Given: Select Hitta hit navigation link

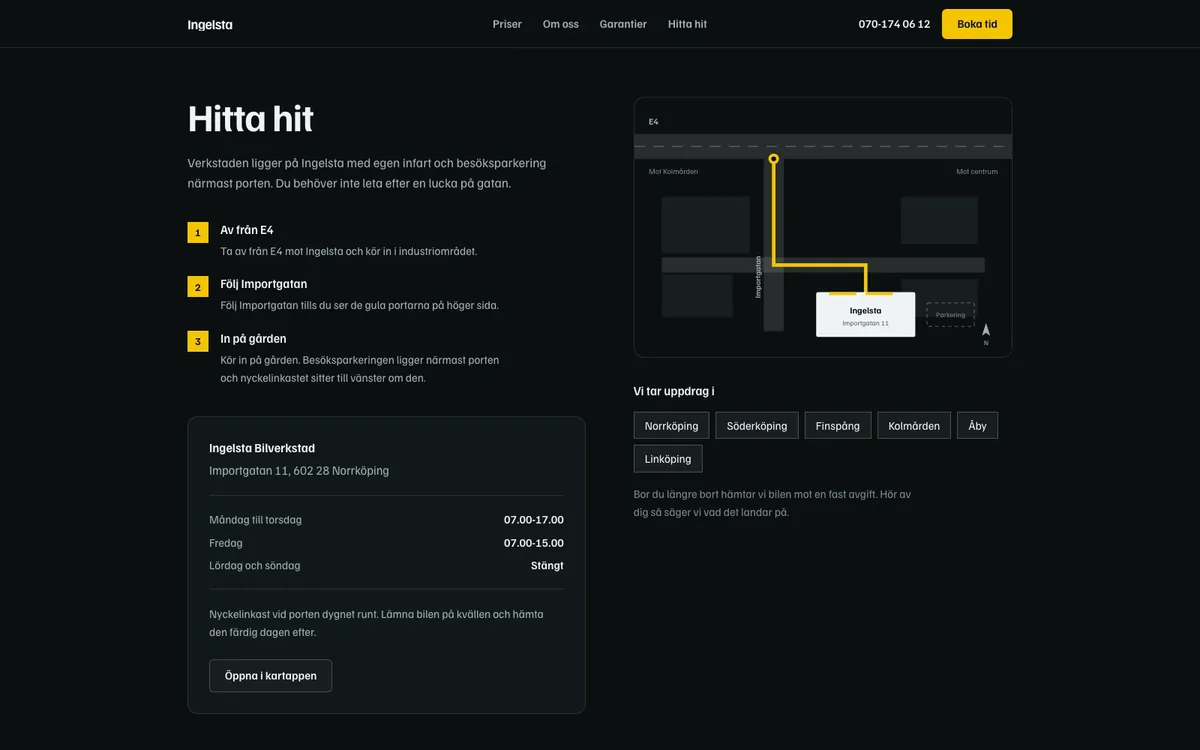Looking at the screenshot, I should 687,24.
